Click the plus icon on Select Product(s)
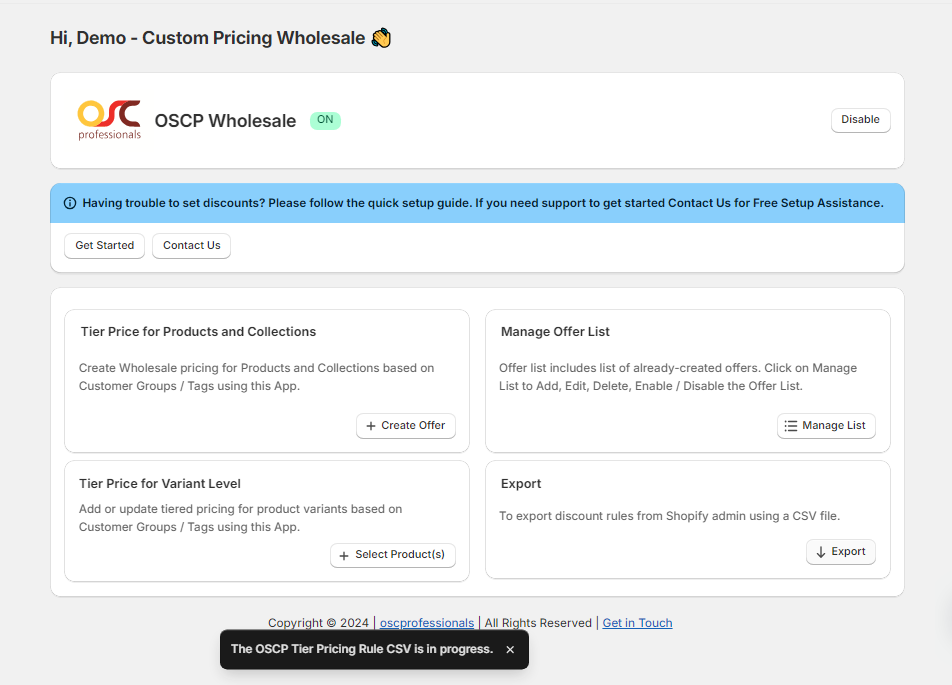The width and height of the screenshot is (952, 685). (345, 555)
